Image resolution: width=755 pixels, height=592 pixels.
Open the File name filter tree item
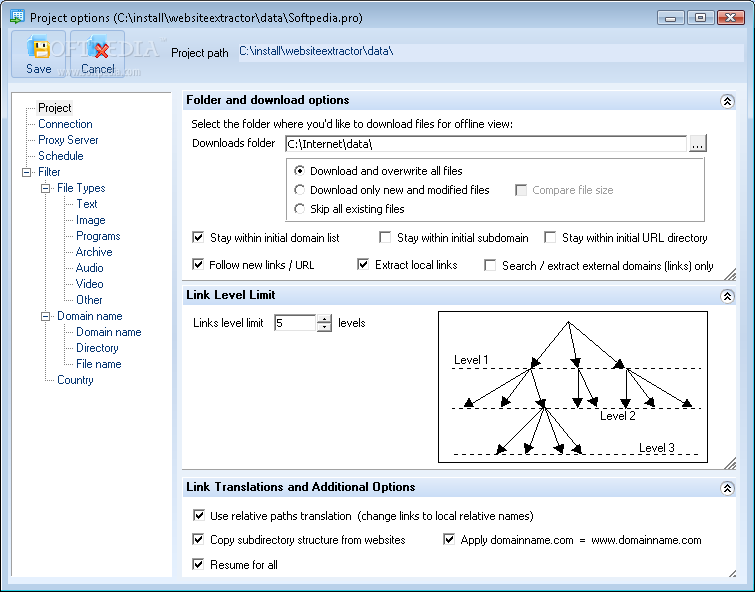pyautogui.click(x=99, y=364)
